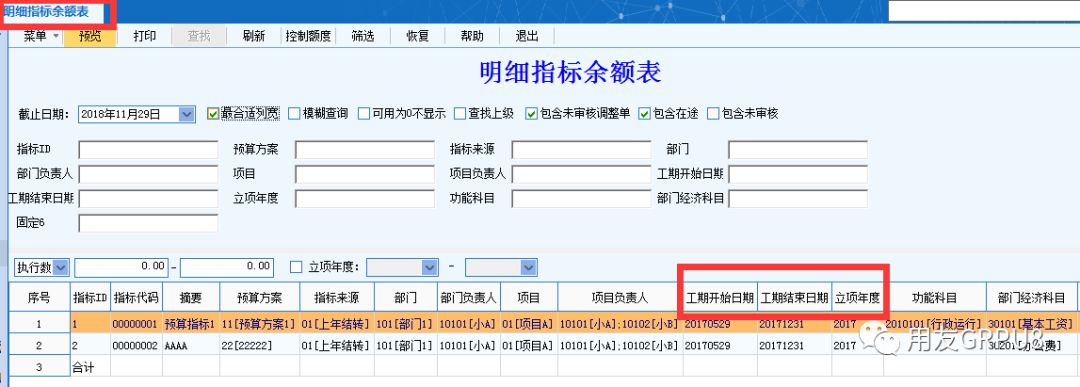This screenshot has width=1080, height=387.
Task: Click the 立项年度 filter input field
Action: [365, 199]
